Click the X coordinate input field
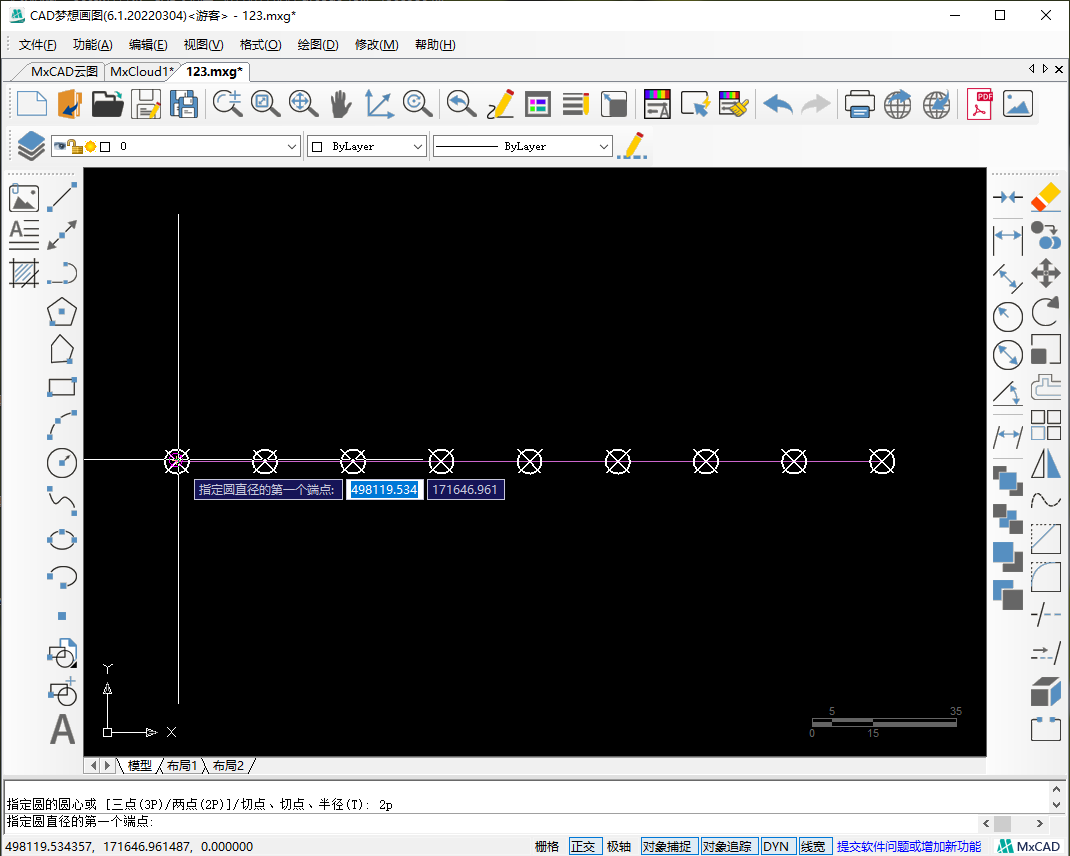 [x=384, y=490]
